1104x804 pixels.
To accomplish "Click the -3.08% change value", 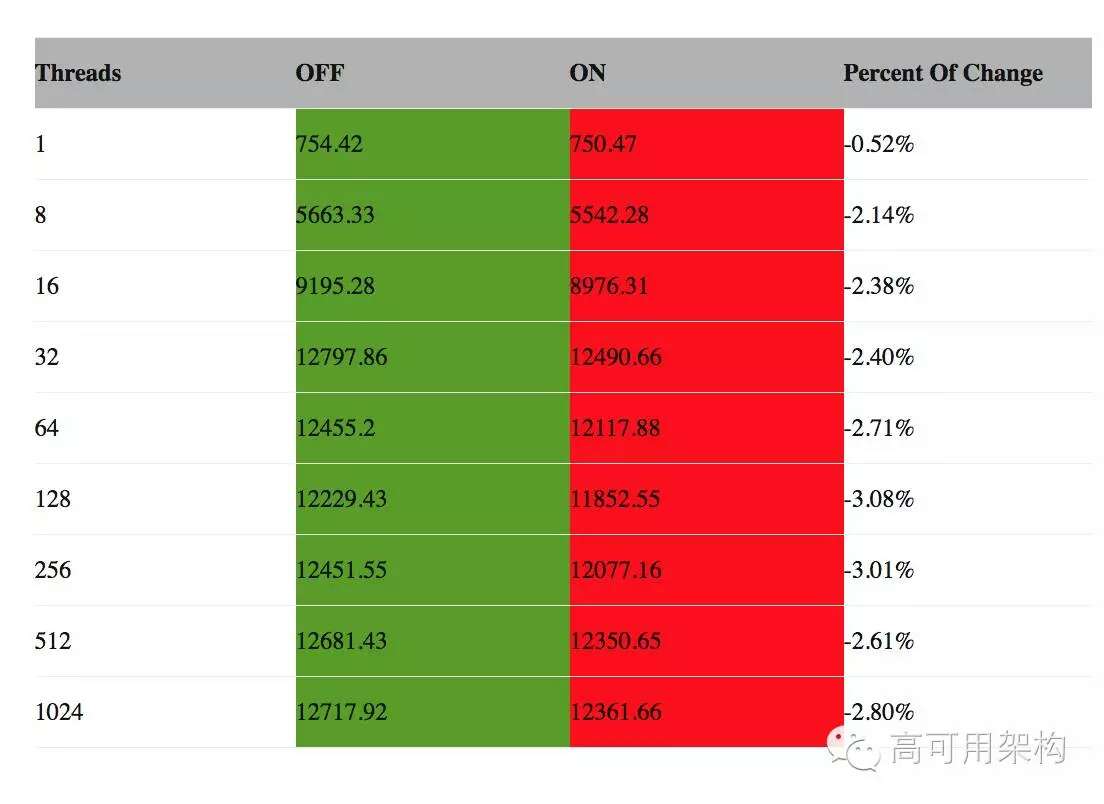I will coord(879,499).
